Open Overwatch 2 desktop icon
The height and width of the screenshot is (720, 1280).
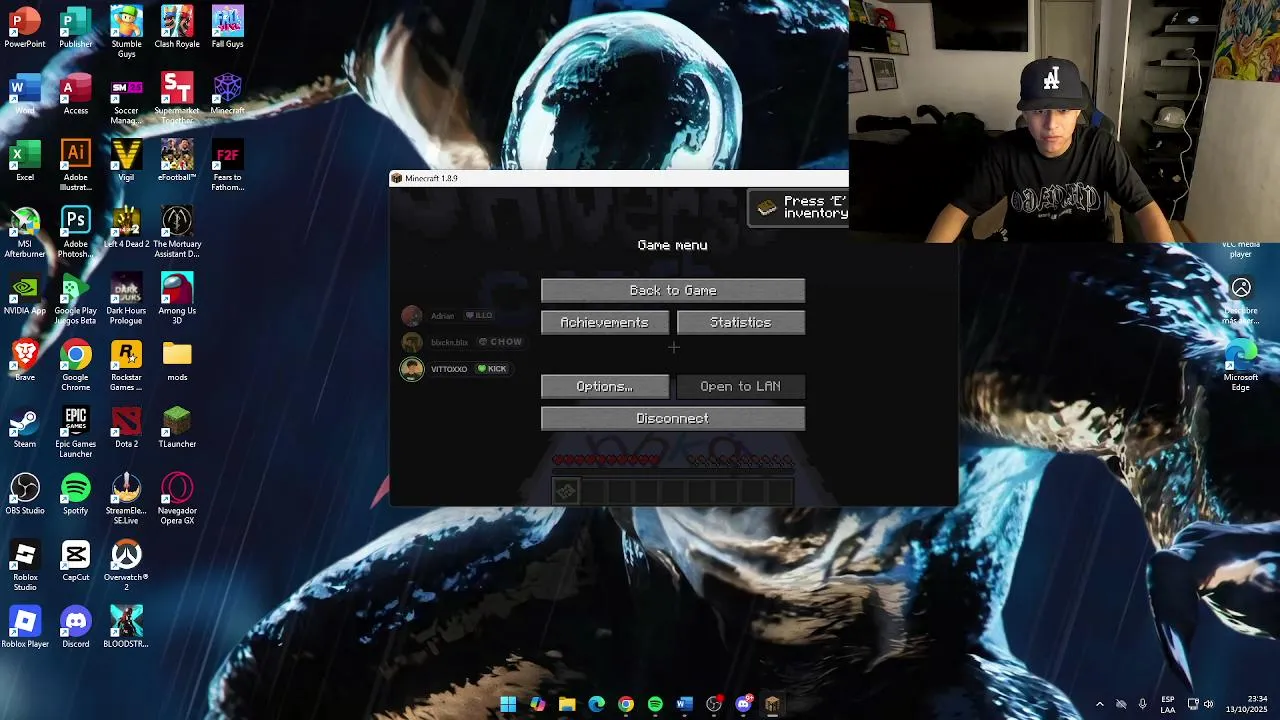click(126, 567)
